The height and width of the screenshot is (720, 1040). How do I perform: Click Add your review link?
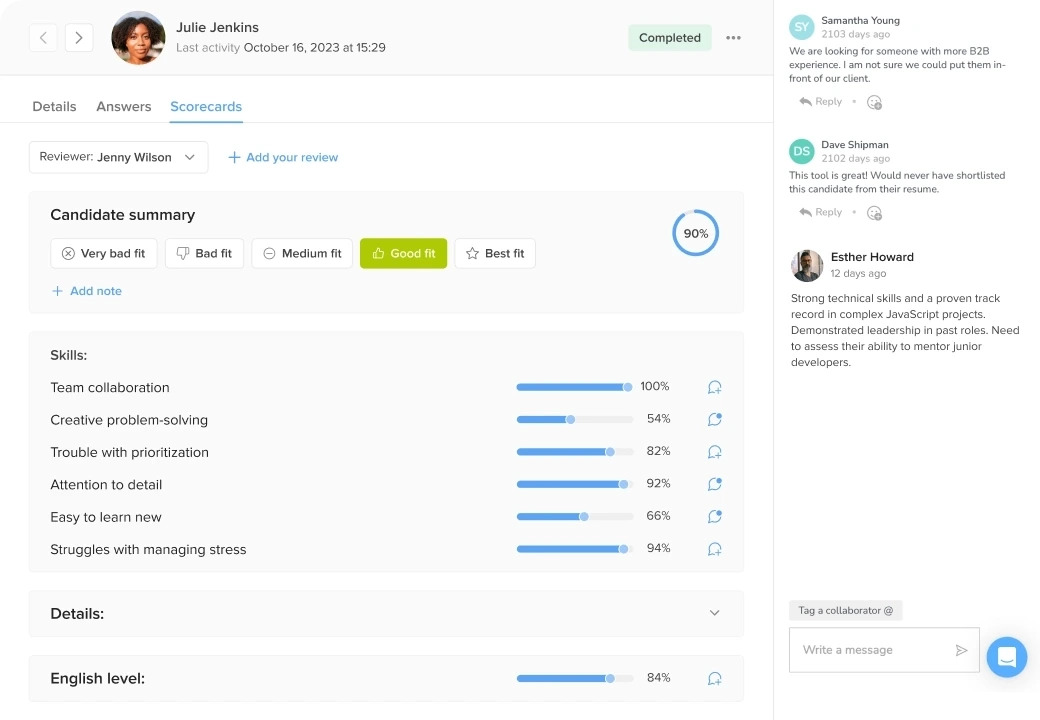point(283,157)
